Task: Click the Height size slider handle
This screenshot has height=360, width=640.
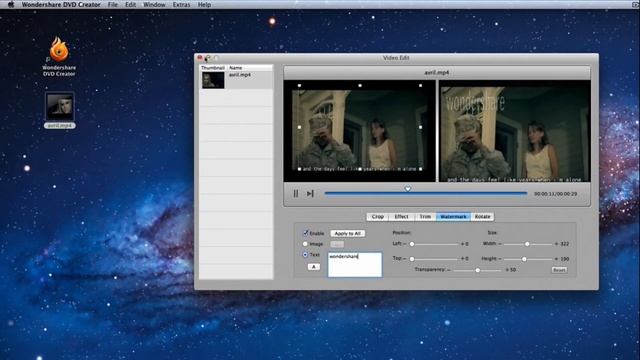Action: tap(524, 259)
